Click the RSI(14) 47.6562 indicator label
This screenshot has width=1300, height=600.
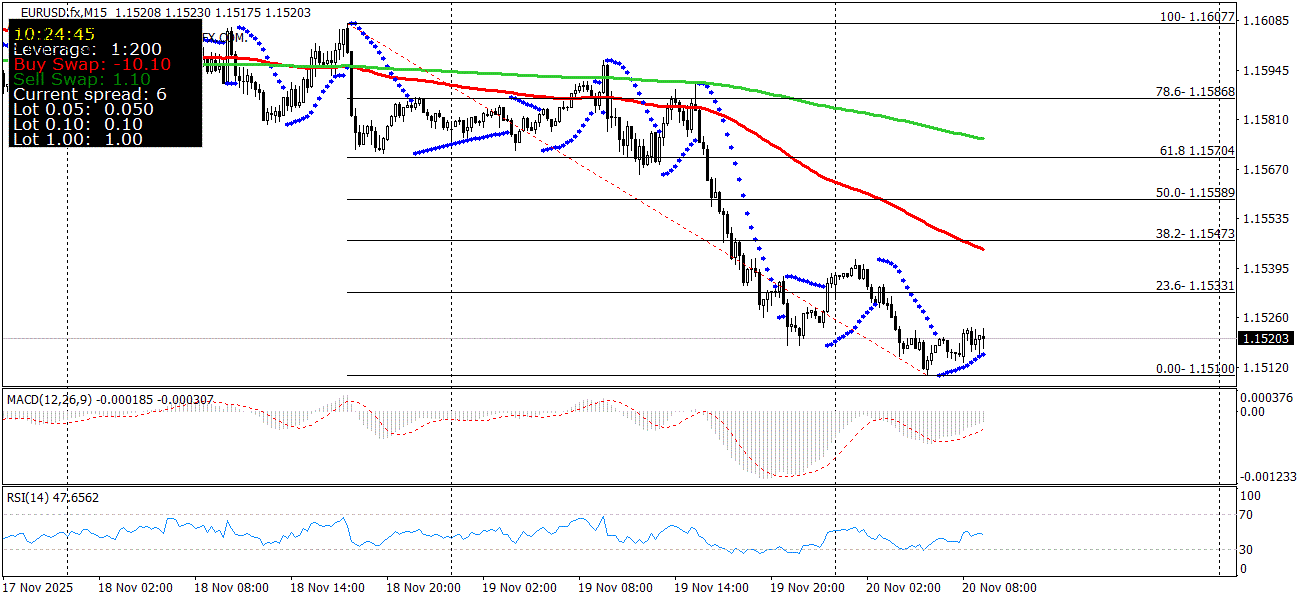click(x=52, y=497)
